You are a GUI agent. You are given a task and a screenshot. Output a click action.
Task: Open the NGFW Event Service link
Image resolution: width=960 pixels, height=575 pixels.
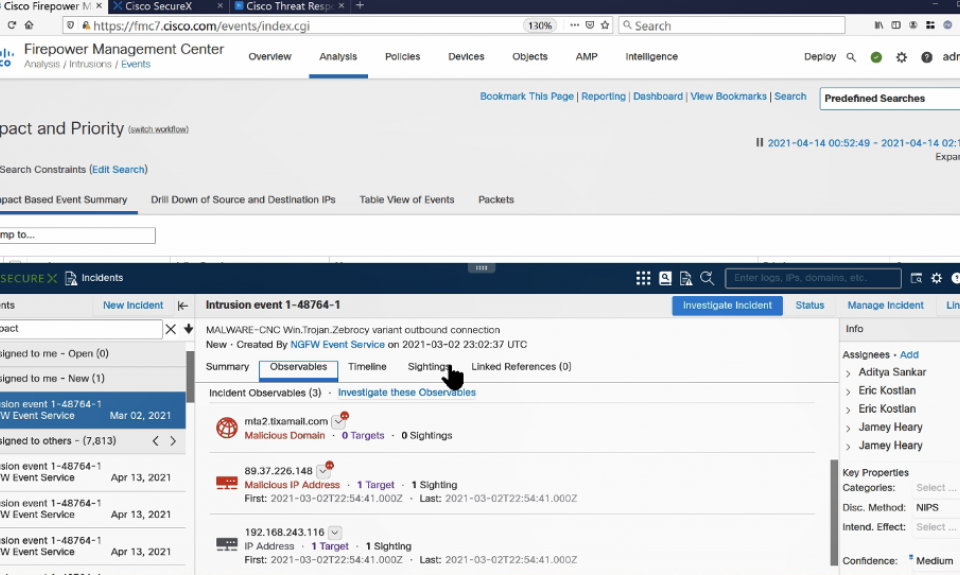tap(337, 345)
